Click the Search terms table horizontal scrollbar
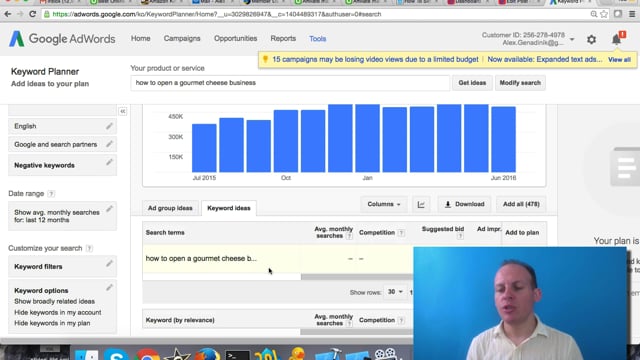Viewport: 640px width, 360px height. [x=357, y=277]
